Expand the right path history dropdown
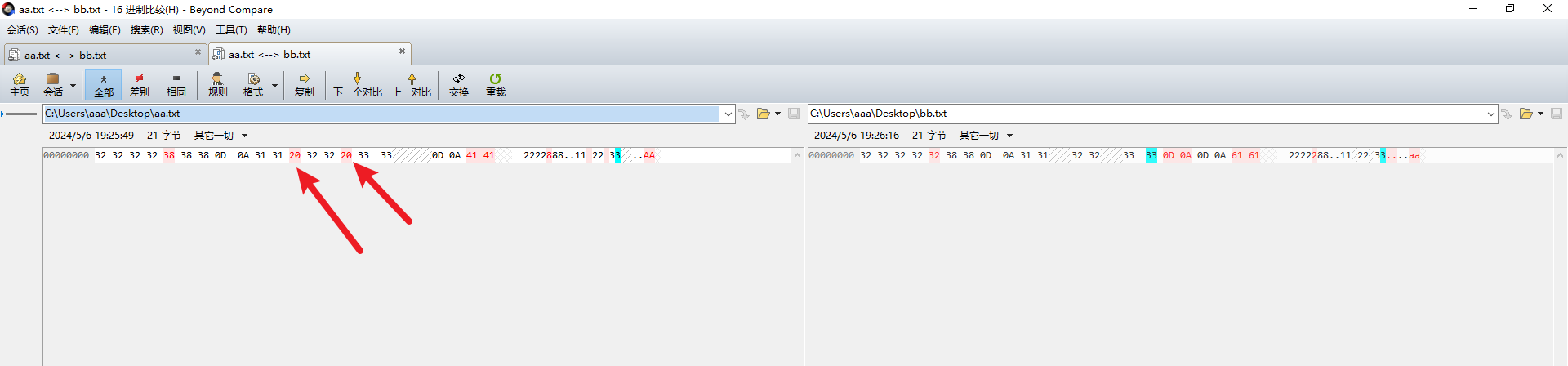Image resolution: width=1568 pixels, height=366 pixels. (x=1491, y=114)
